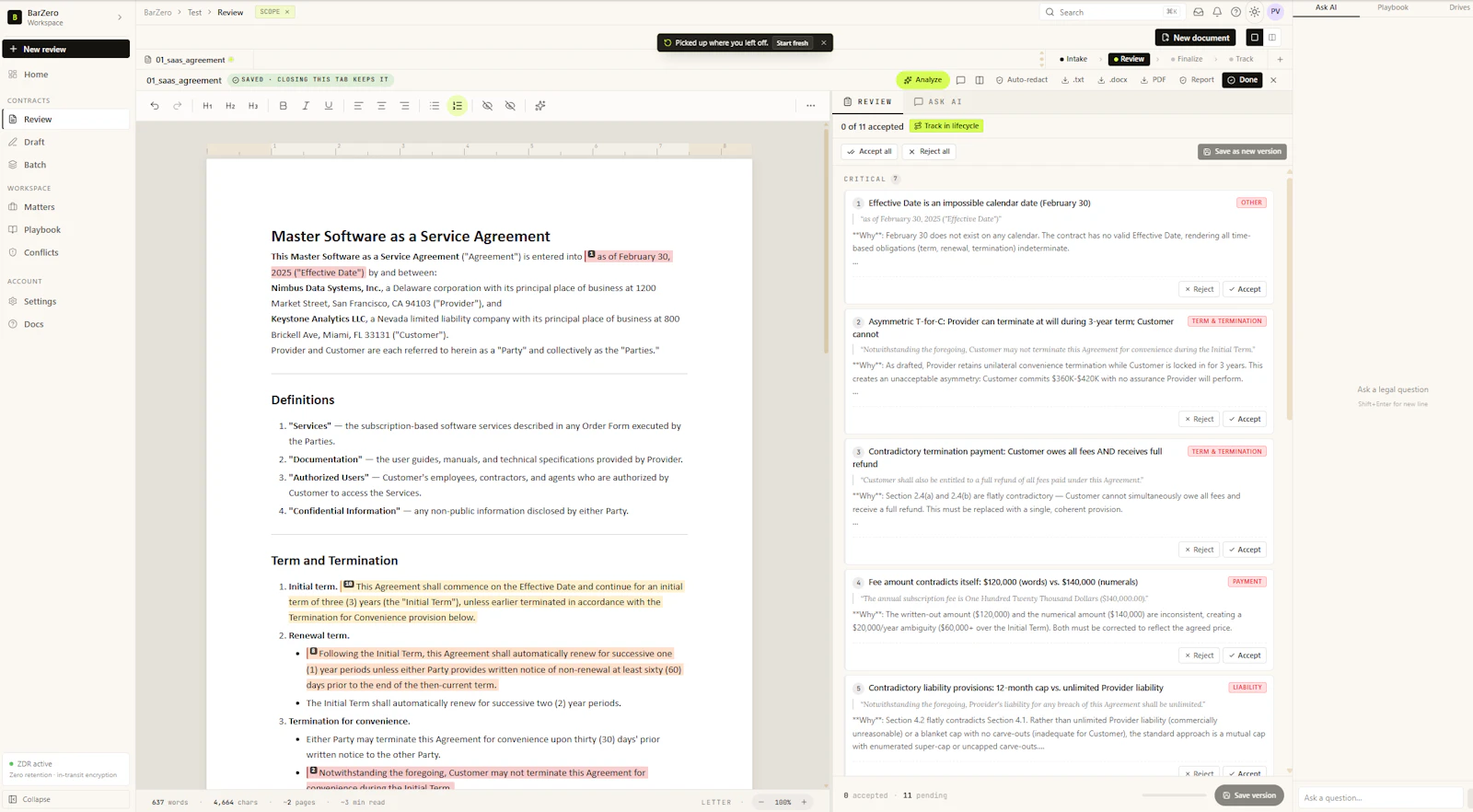1473x812 pixels.
Task: Open Draft in the sidebar
Action: pos(66,142)
